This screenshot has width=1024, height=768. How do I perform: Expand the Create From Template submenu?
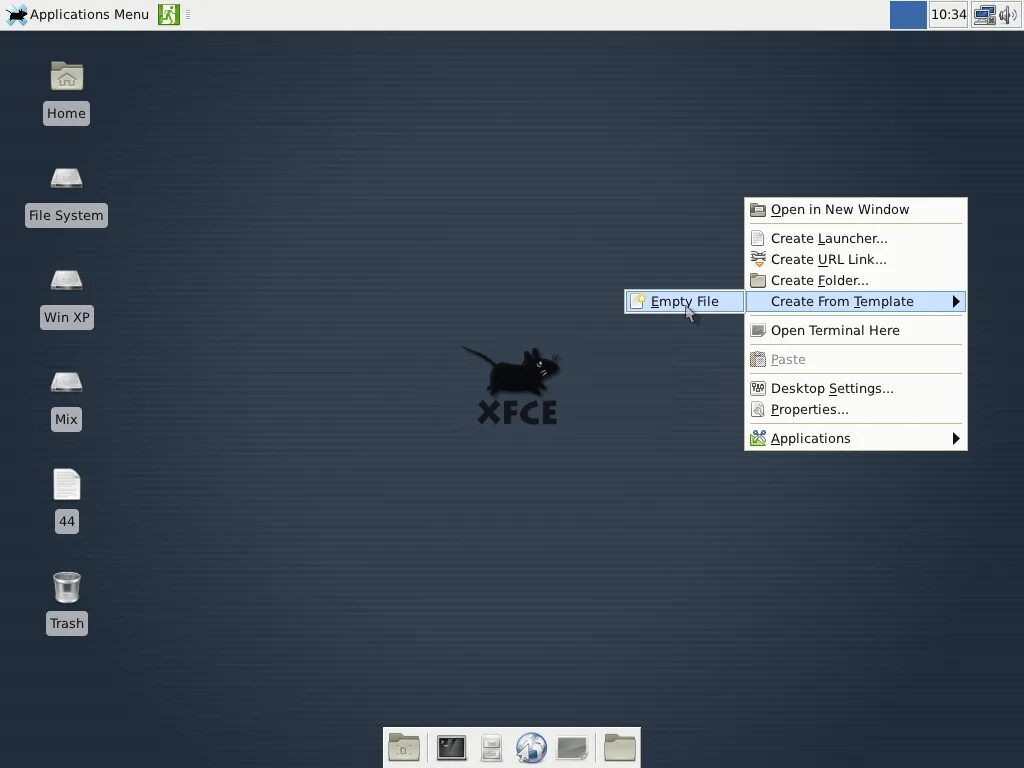coord(856,302)
